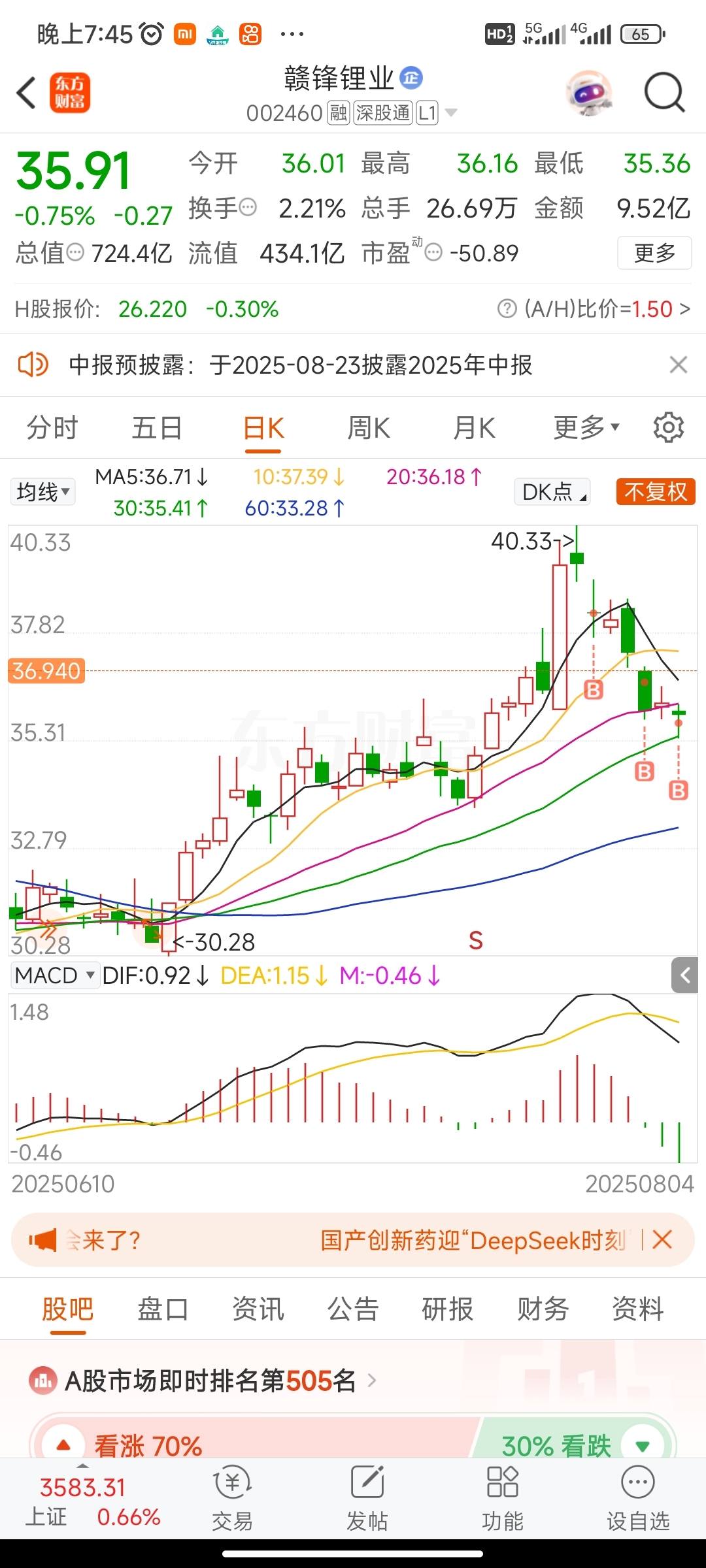The width and height of the screenshot is (706, 1568).
Task: Select the 股吧 tab
Action: [x=68, y=1309]
